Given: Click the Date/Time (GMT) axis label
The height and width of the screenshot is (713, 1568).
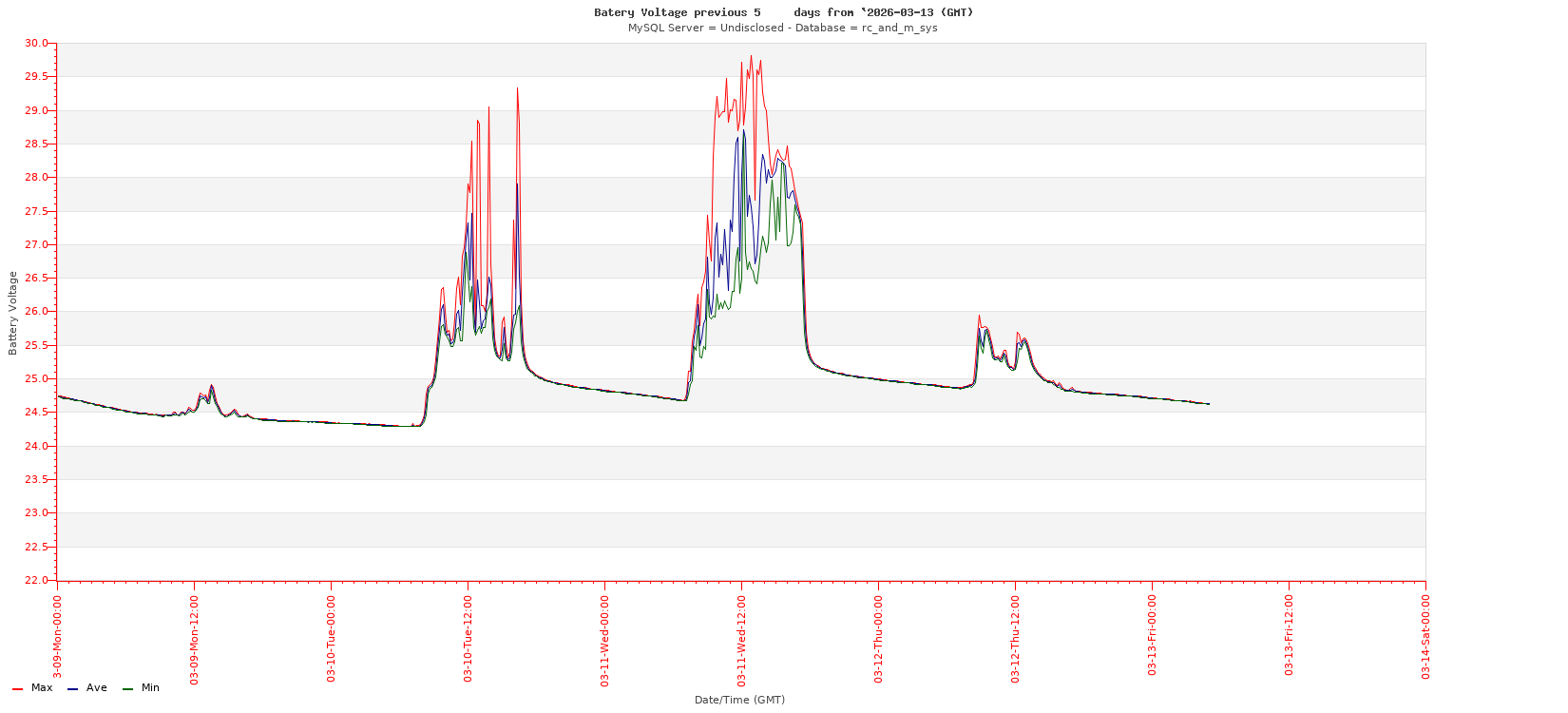Looking at the screenshot, I should coord(739,700).
